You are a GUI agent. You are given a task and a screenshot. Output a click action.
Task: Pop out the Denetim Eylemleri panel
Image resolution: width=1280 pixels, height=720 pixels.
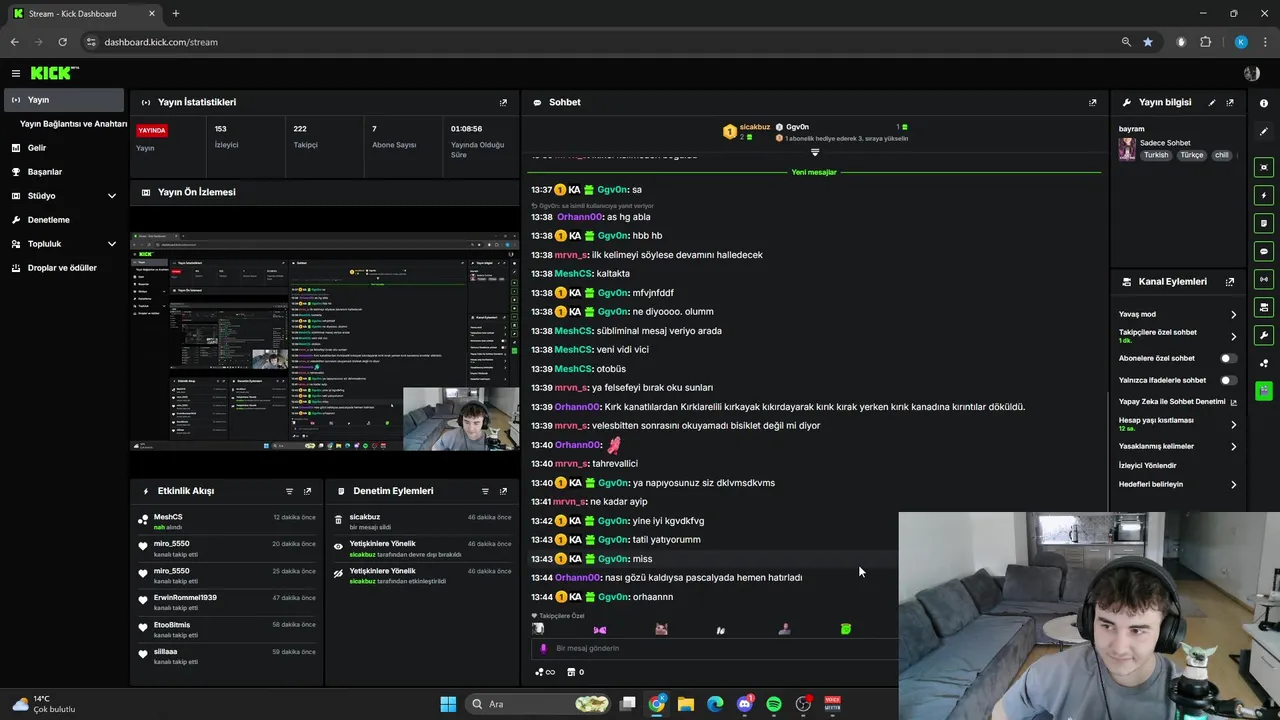[x=503, y=491]
